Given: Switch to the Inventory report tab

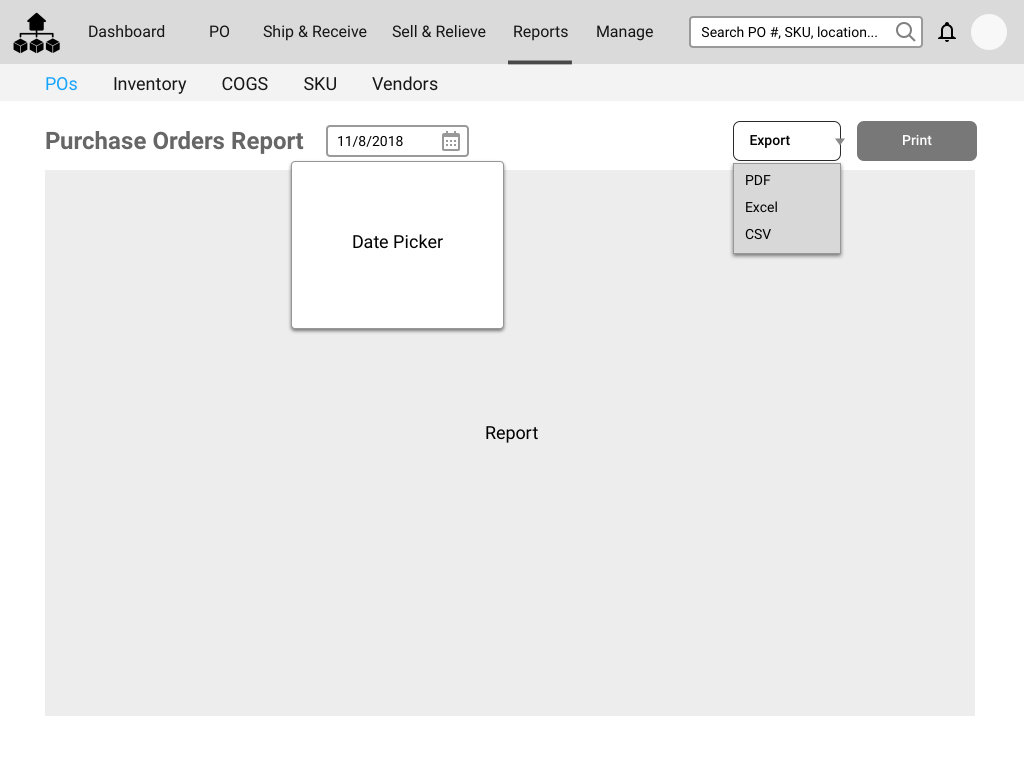Looking at the screenshot, I should pos(149,84).
